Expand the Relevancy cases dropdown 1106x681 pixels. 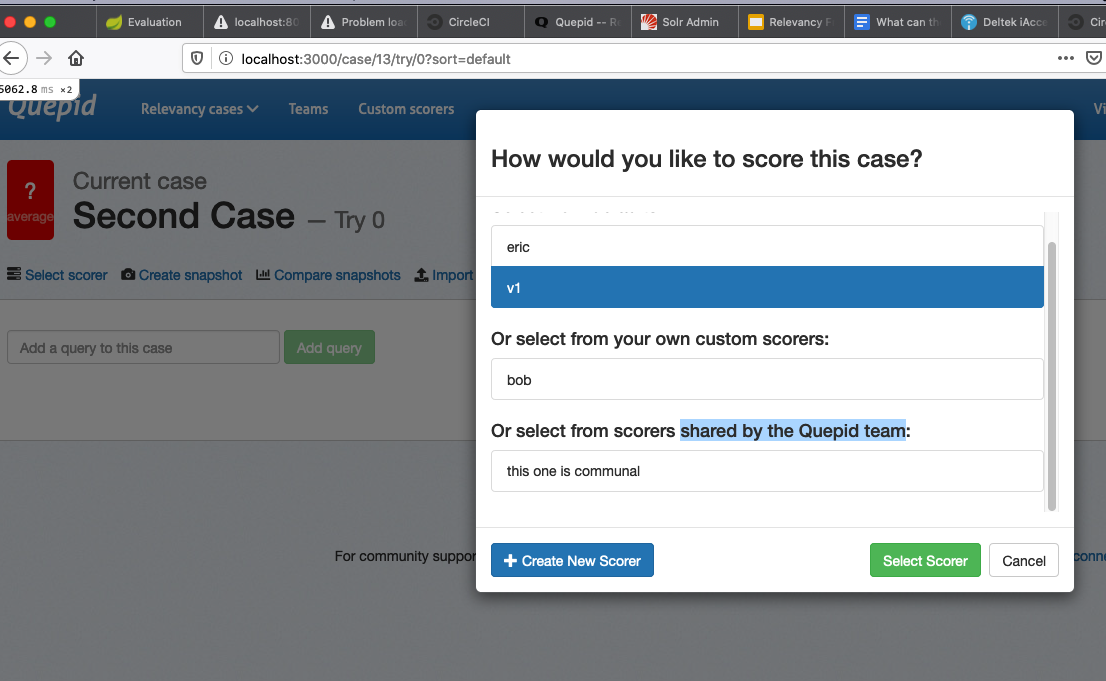tap(200, 109)
